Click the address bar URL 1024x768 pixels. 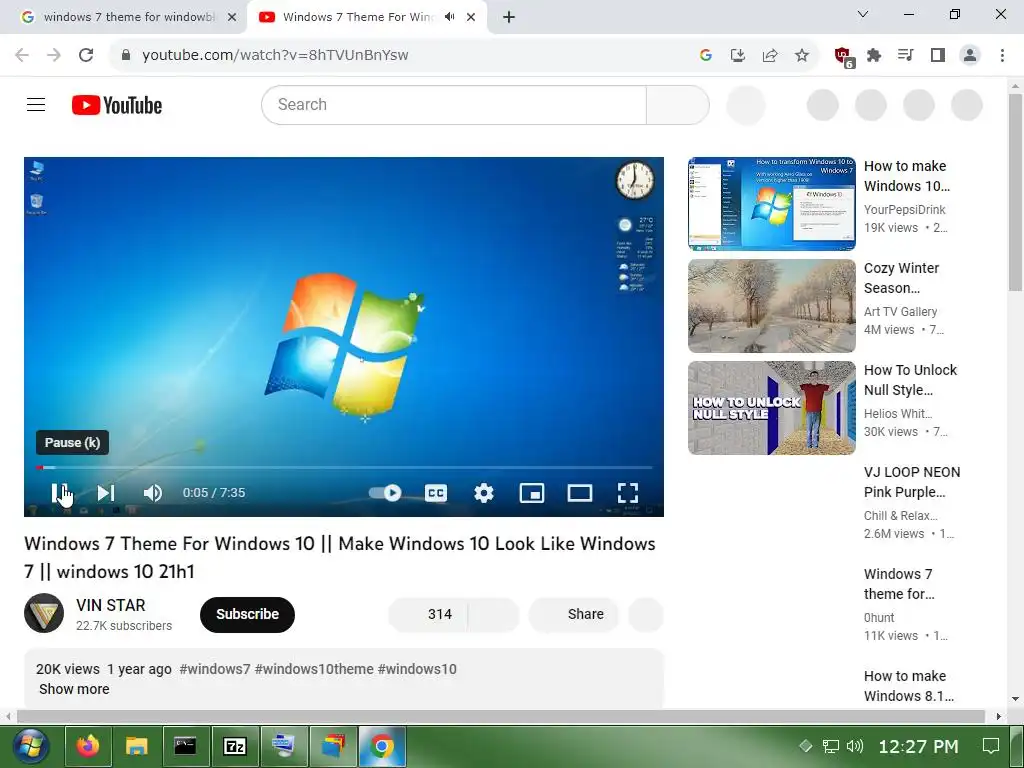click(x=275, y=55)
